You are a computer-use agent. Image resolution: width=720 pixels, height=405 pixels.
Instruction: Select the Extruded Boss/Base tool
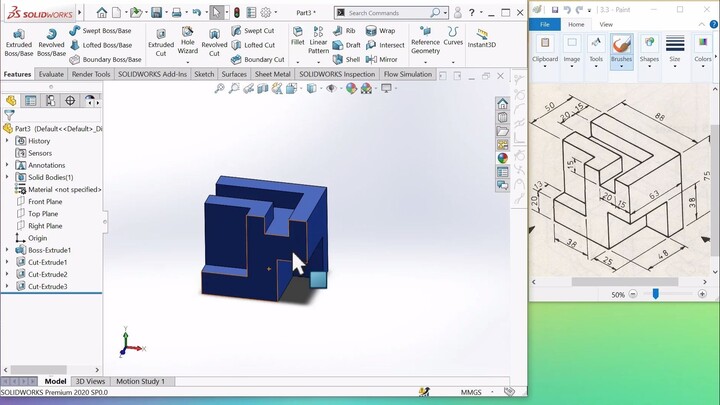tap(19, 42)
